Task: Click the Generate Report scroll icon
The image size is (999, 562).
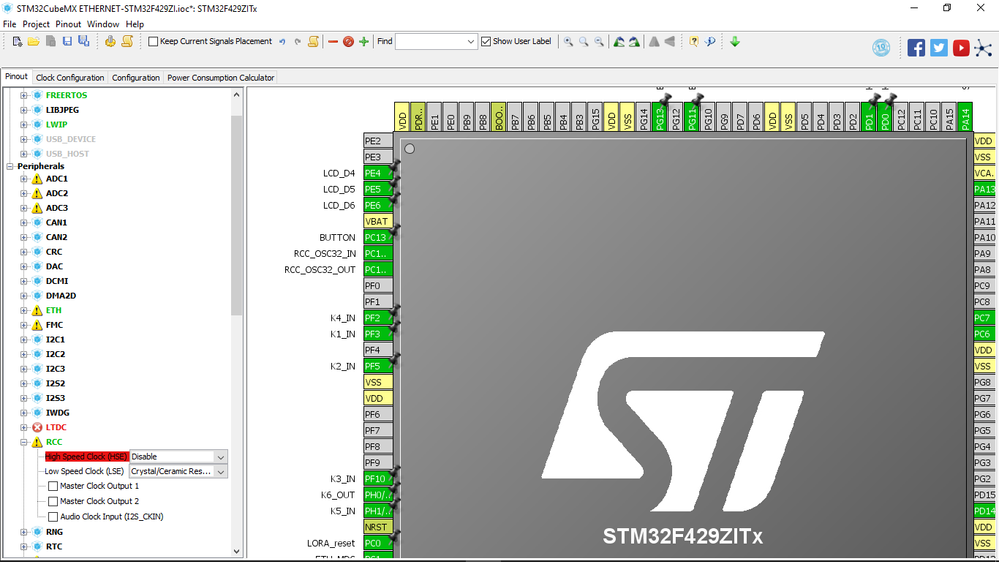Action: (x=127, y=41)
